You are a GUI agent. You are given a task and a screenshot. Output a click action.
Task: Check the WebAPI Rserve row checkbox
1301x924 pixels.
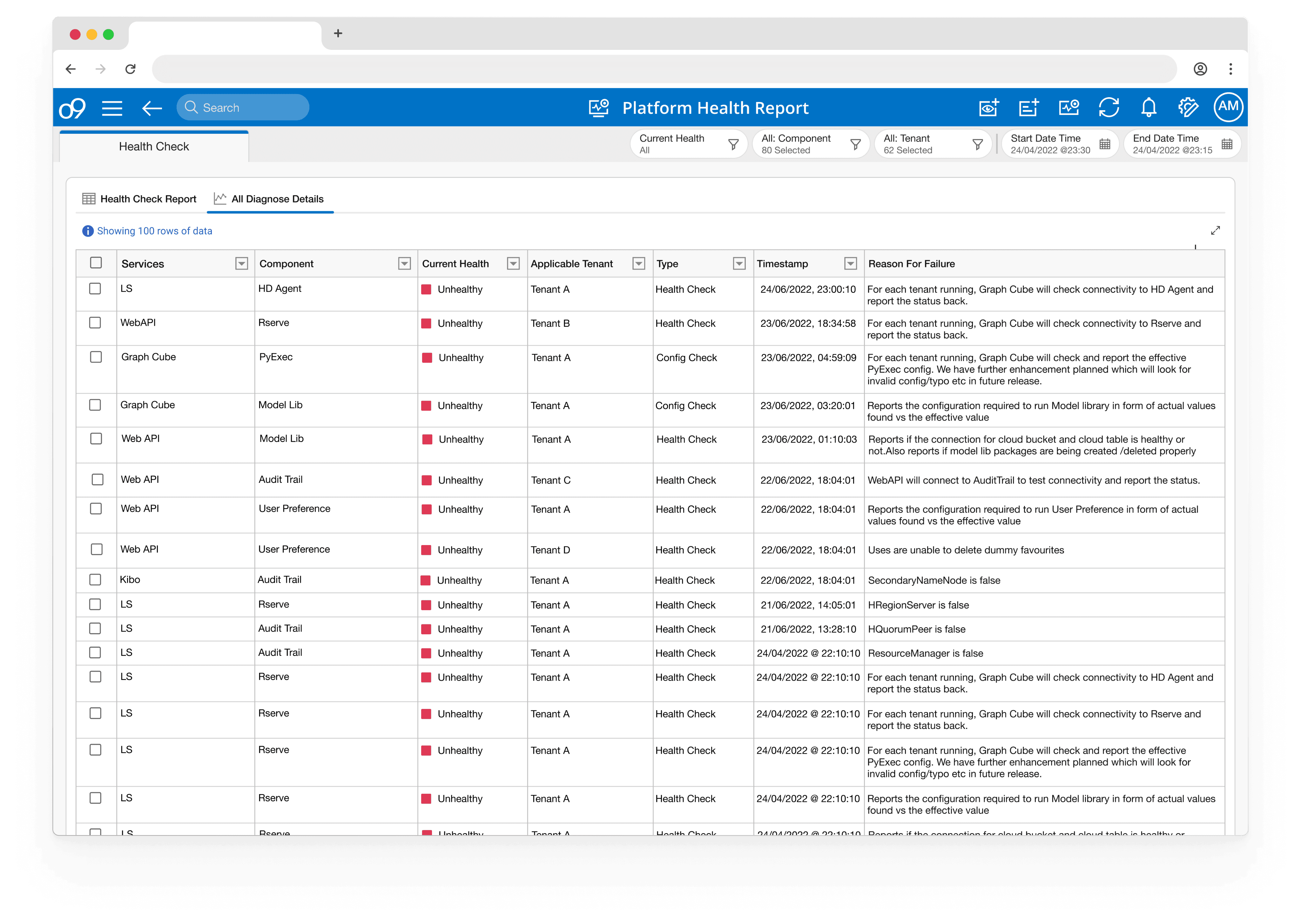[95, 323]
